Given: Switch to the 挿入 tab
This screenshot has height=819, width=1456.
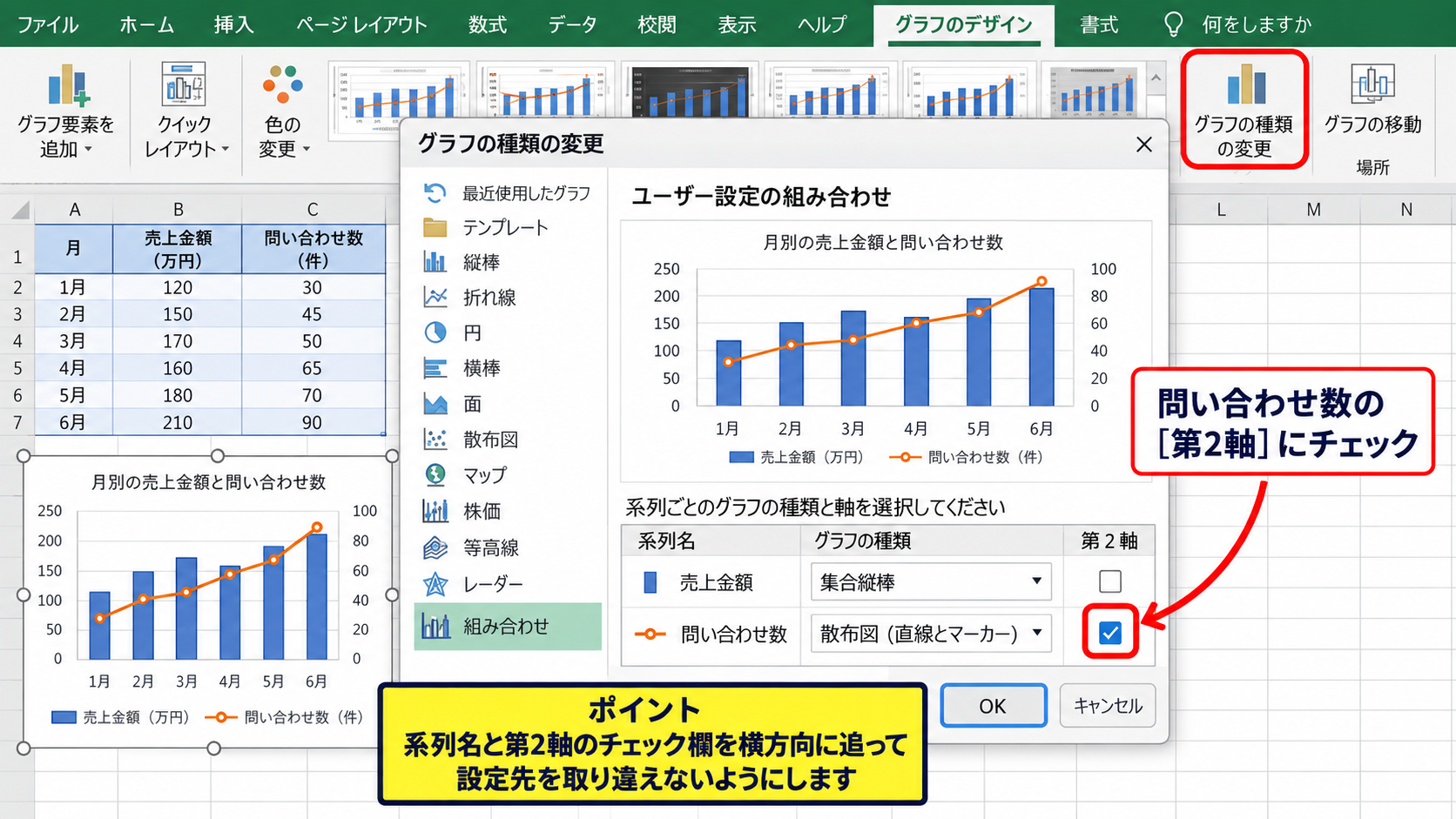Looking at the screenshot, I should click(x=233, y=24).
